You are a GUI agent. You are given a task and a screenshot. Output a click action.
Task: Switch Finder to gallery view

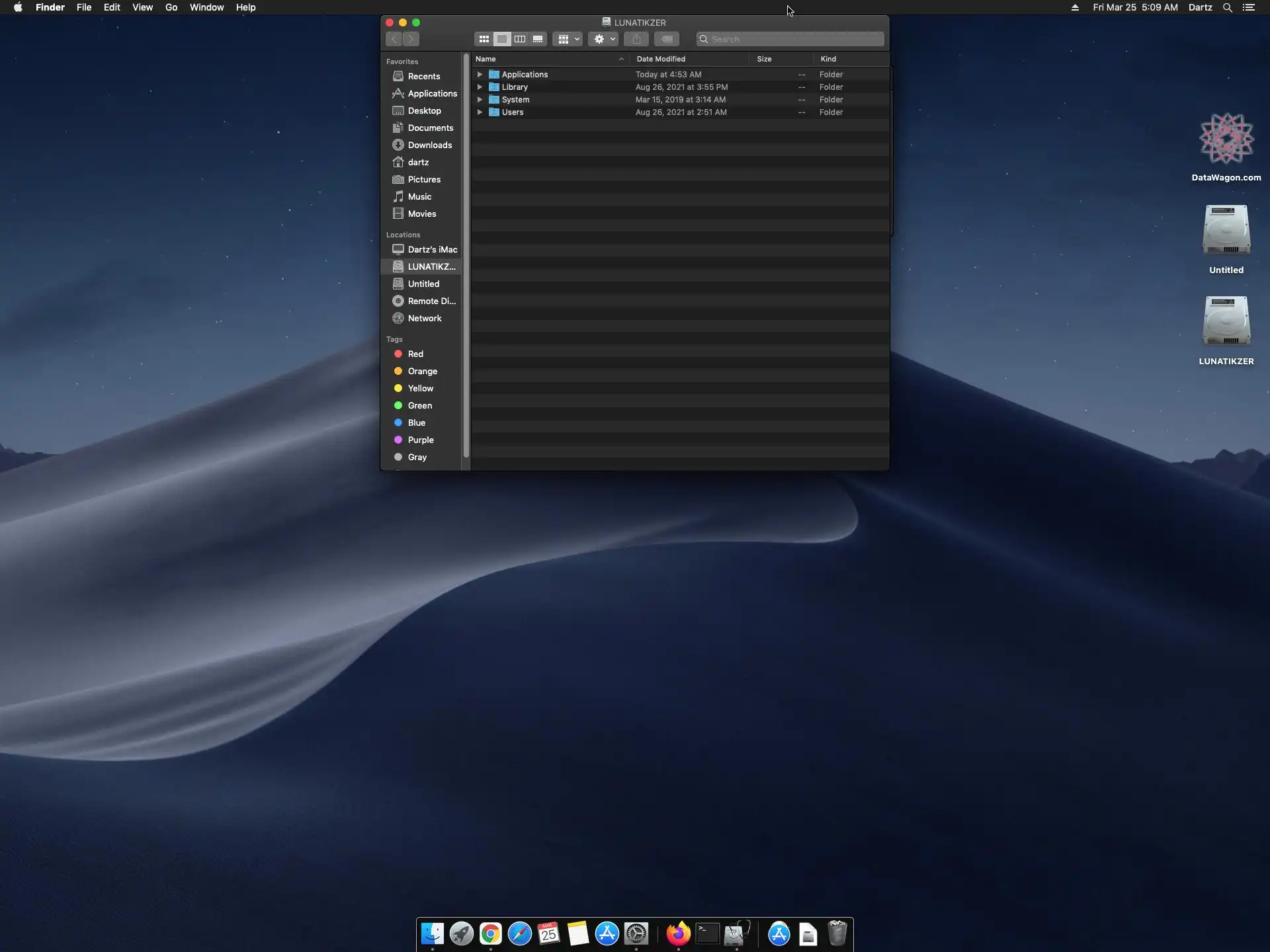click(538, 39)
